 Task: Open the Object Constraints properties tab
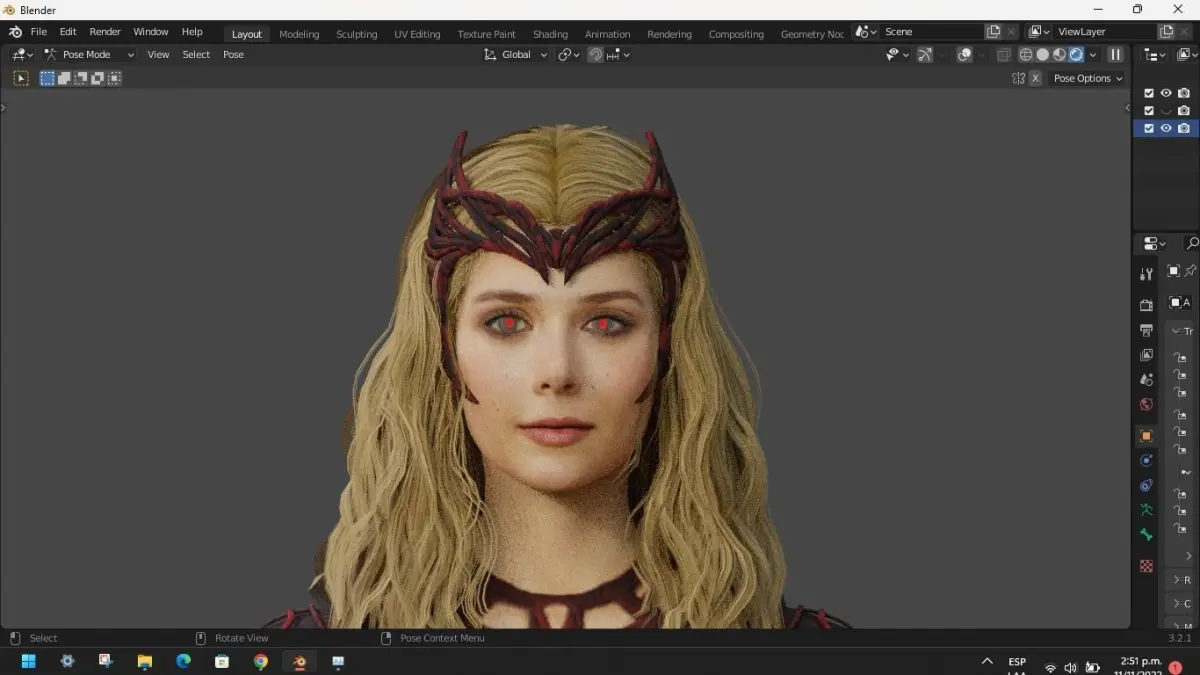1147,486
